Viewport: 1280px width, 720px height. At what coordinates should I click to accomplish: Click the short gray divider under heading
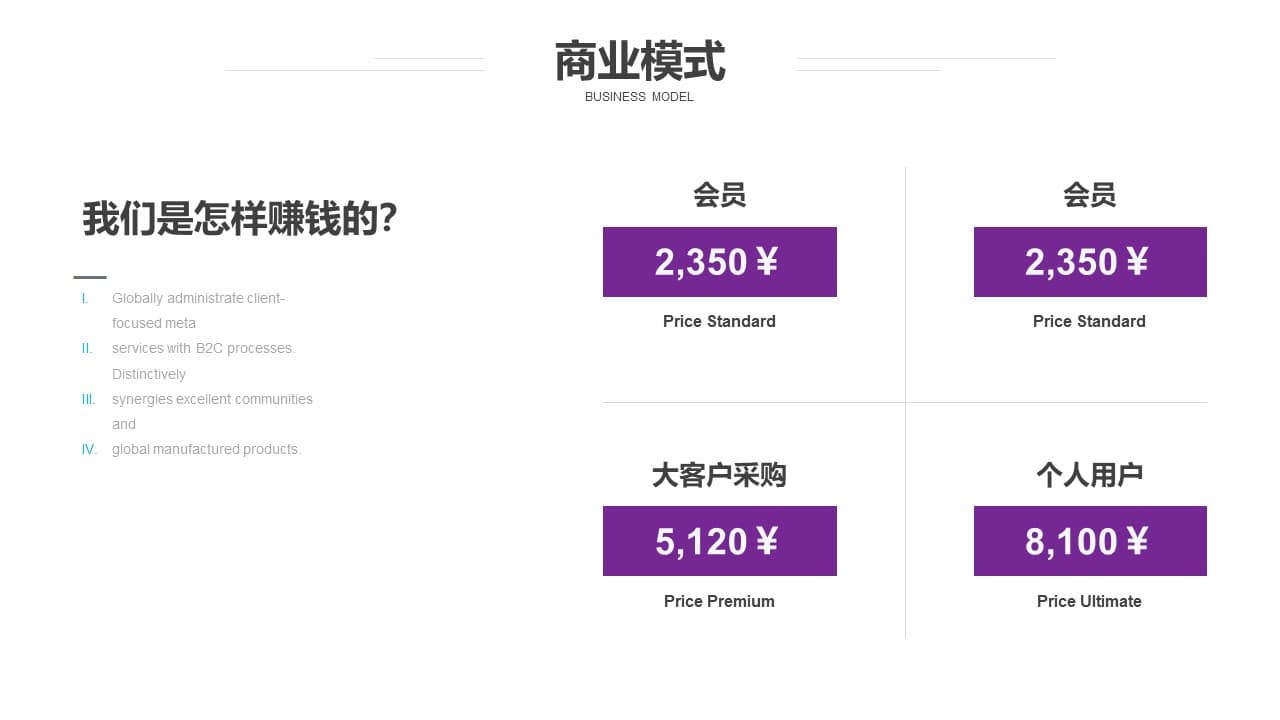click(90, 277)
